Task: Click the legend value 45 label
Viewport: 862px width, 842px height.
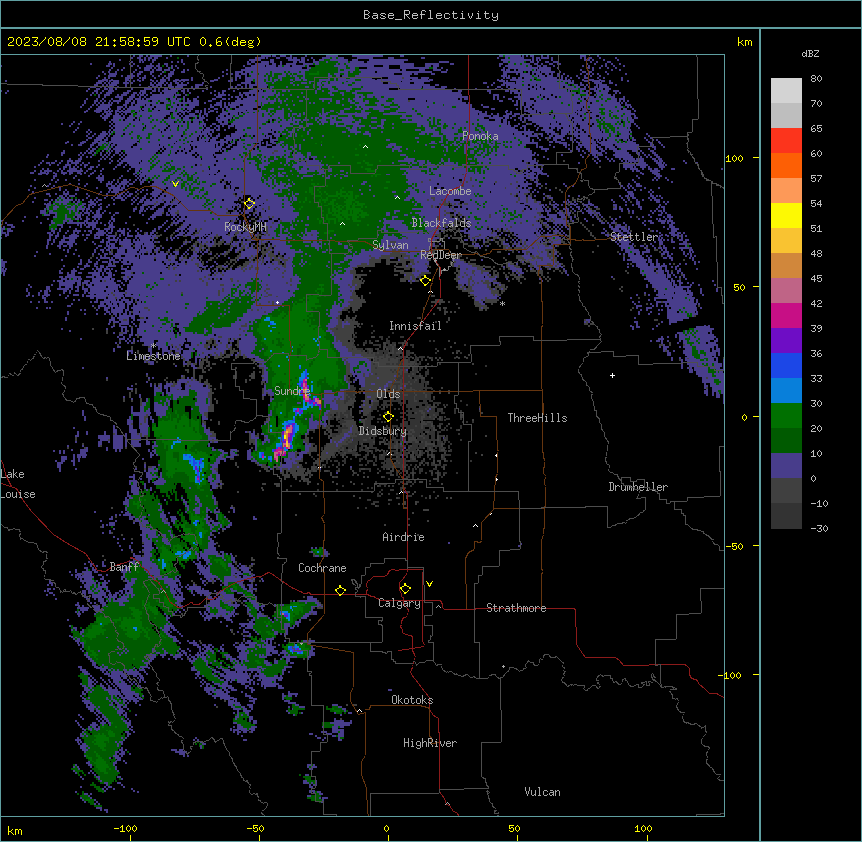Action: click(816, 279)
